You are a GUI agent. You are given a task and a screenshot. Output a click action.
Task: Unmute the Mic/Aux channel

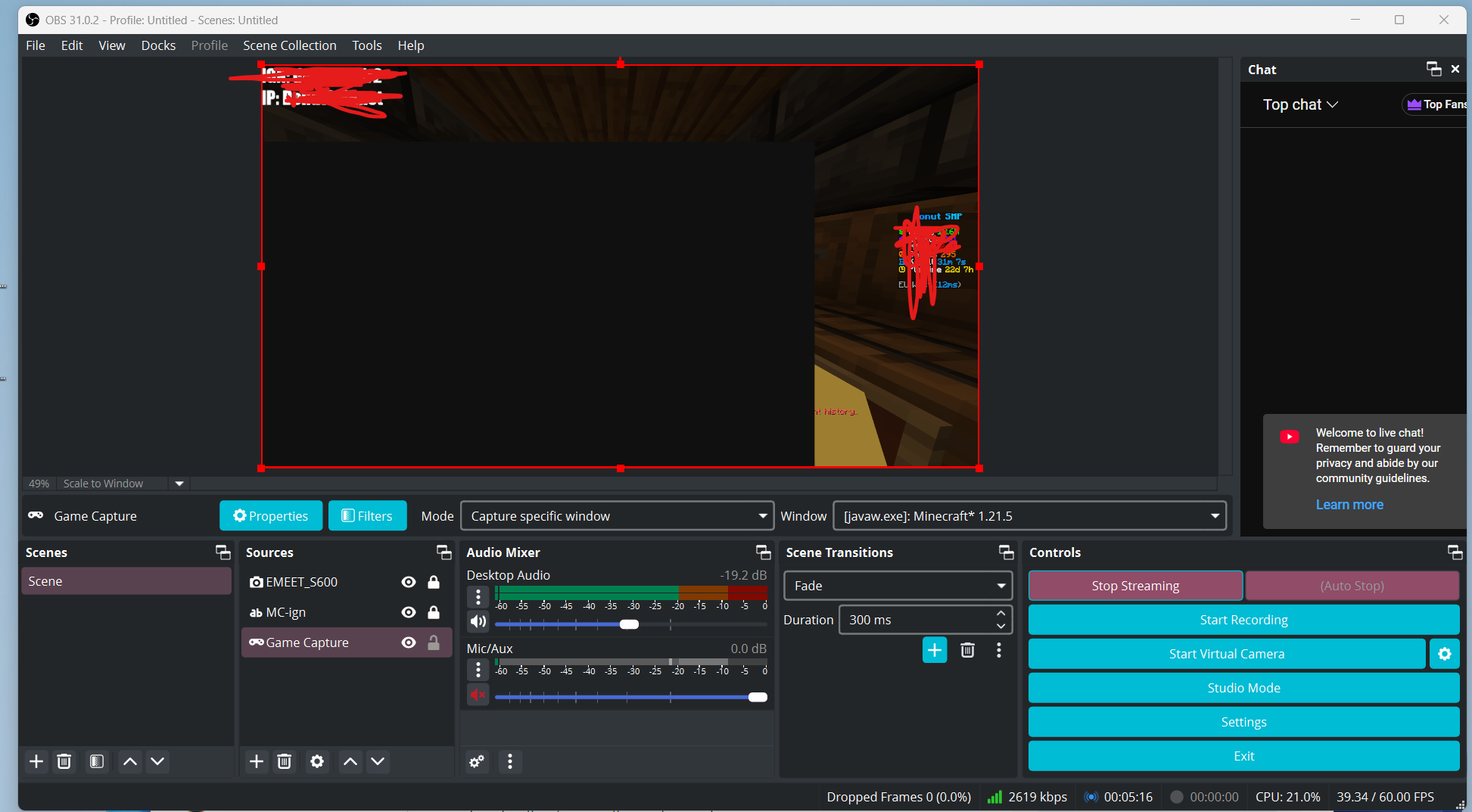[478, 695]
